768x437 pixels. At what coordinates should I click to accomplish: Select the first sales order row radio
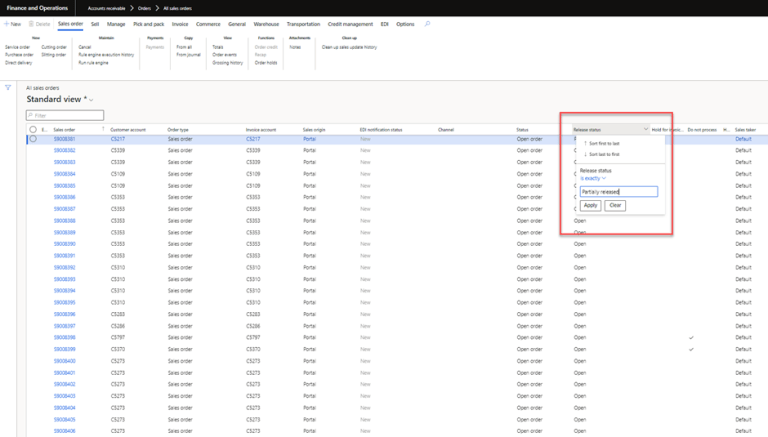(33, 139)
